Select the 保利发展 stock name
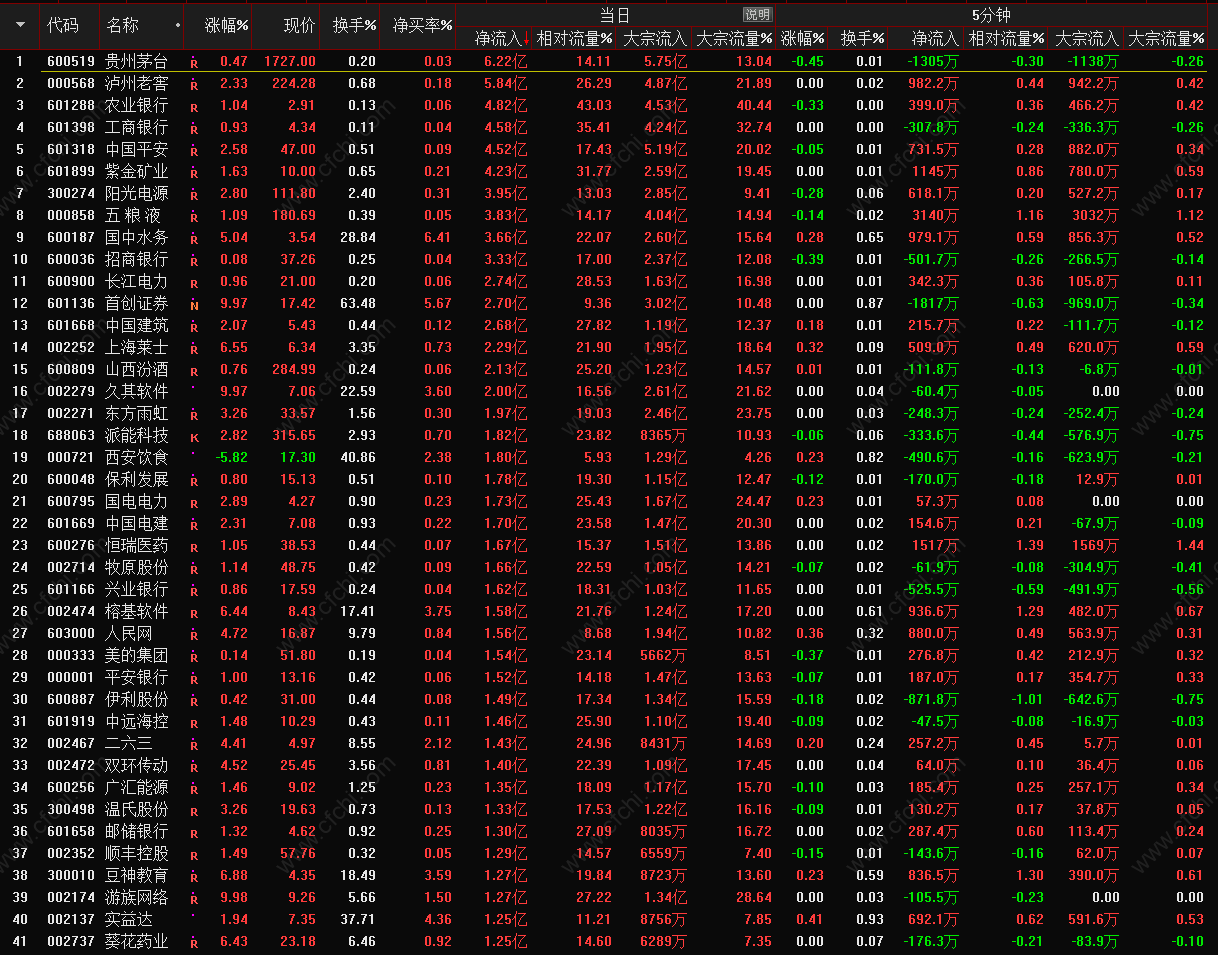 137,479
